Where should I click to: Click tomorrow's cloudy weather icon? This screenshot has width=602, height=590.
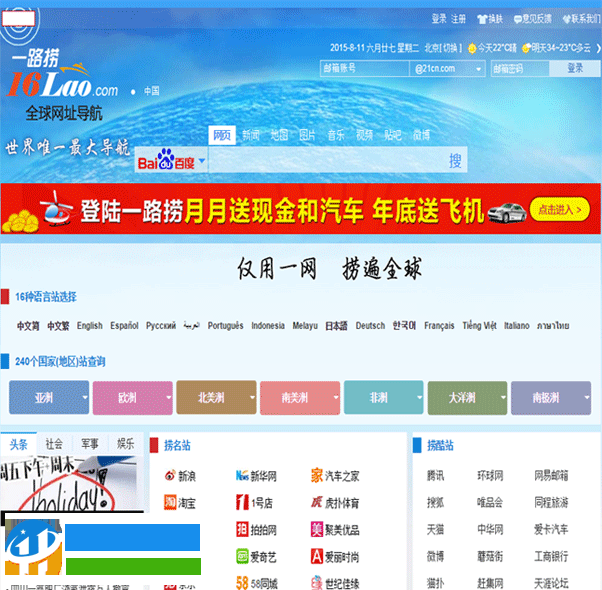click(x=526, y=48)
